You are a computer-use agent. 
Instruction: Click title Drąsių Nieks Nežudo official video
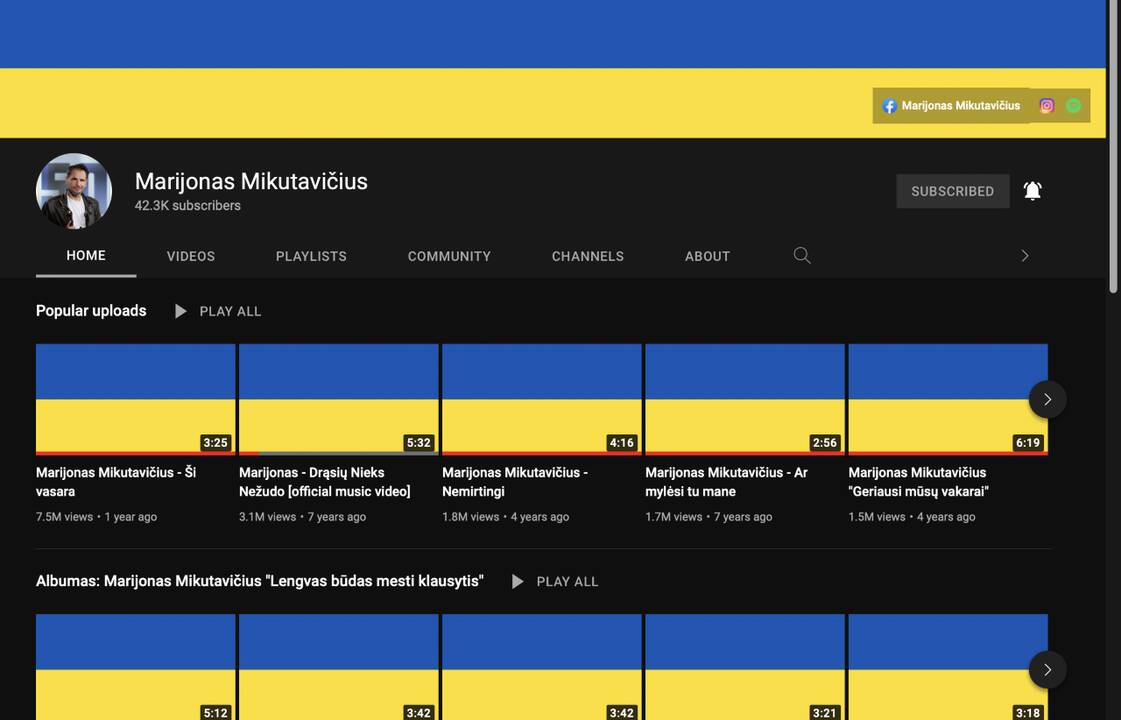[x=325, y=482]
